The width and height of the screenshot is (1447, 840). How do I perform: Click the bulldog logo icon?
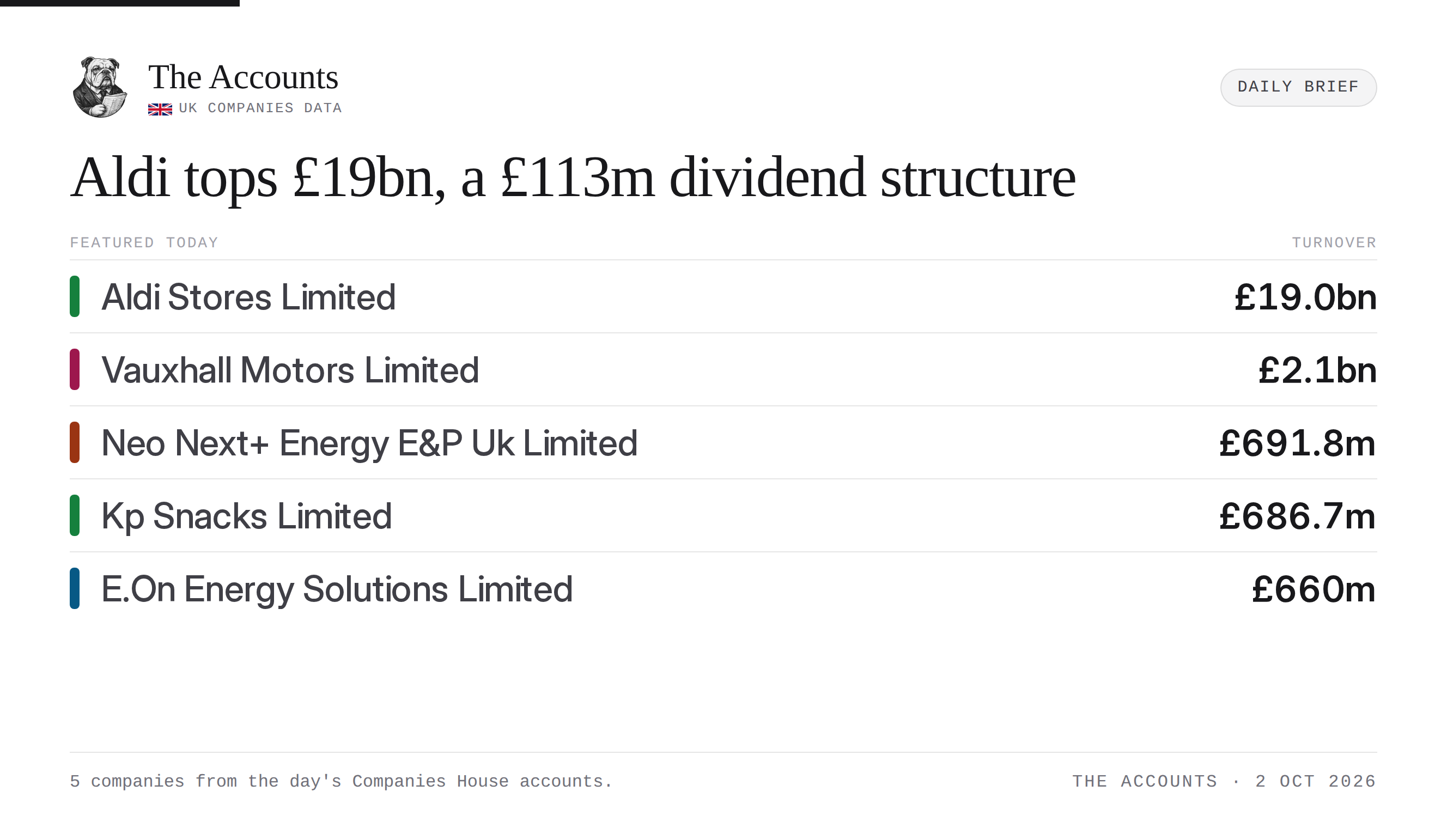[100, 87]
